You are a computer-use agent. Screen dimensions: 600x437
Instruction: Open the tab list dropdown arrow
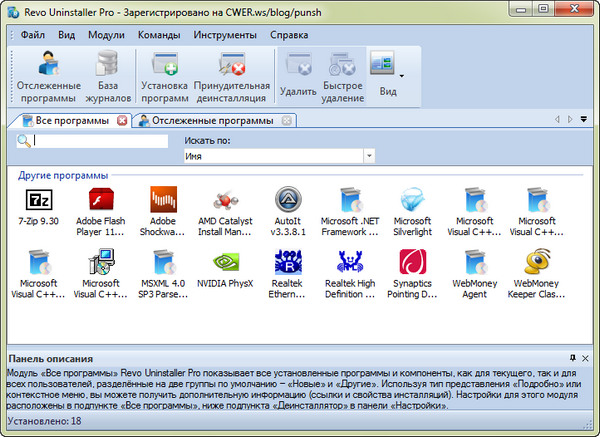pyautogui.click(x=583, y=121)
